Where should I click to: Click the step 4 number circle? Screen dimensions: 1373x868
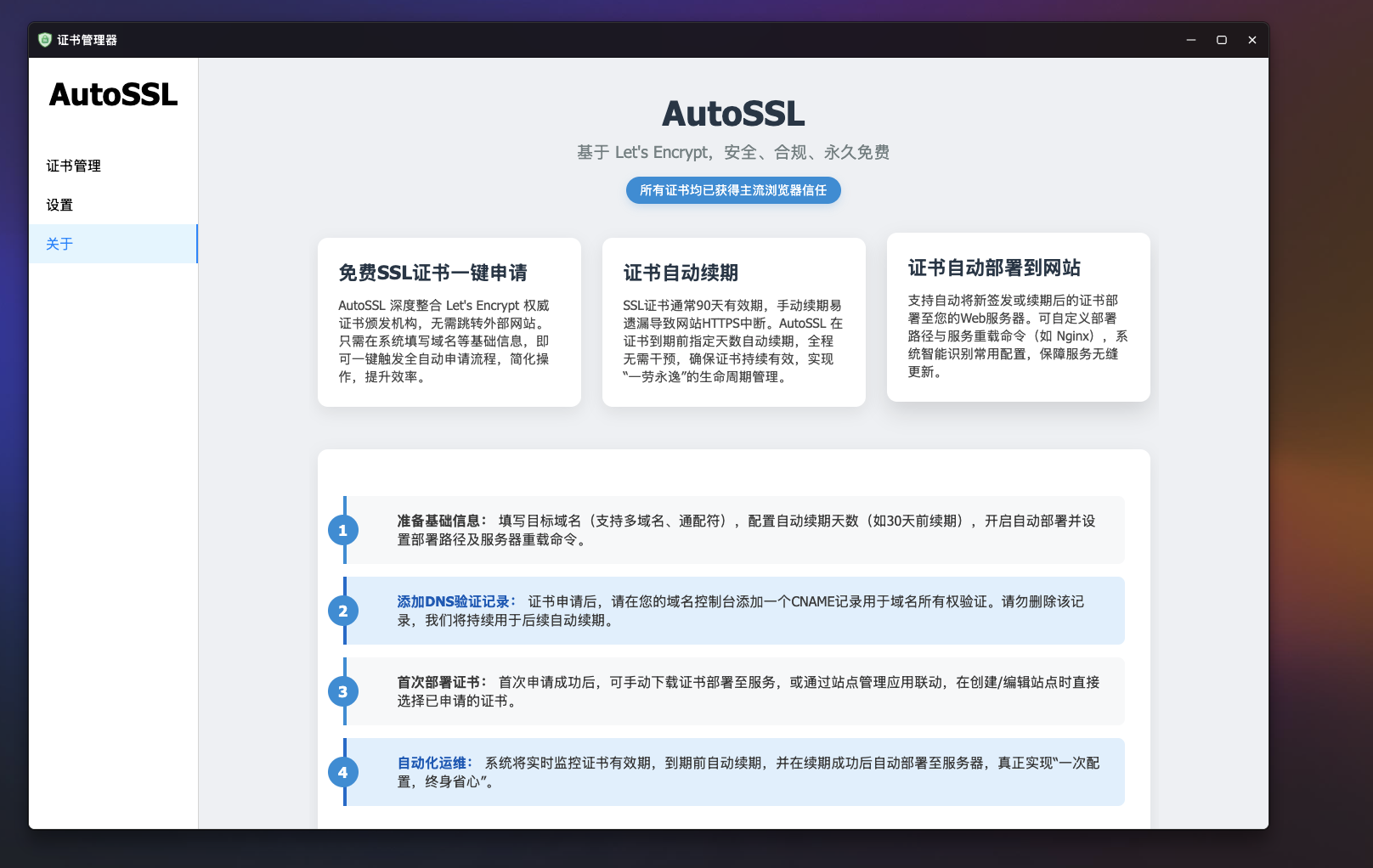click(x=343, y=772)
